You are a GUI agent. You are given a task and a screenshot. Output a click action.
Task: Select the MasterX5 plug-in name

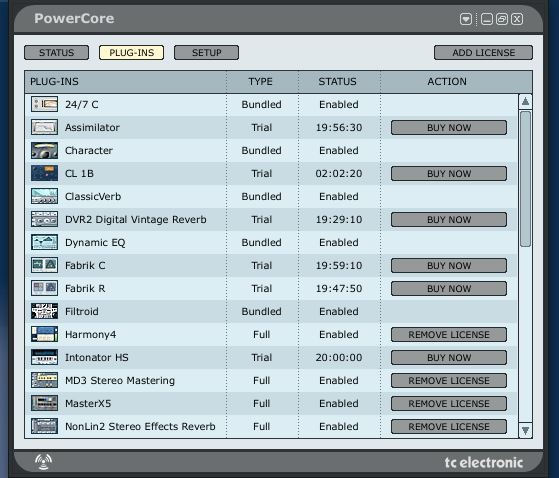pyautogui.click(x=88, y=404)
